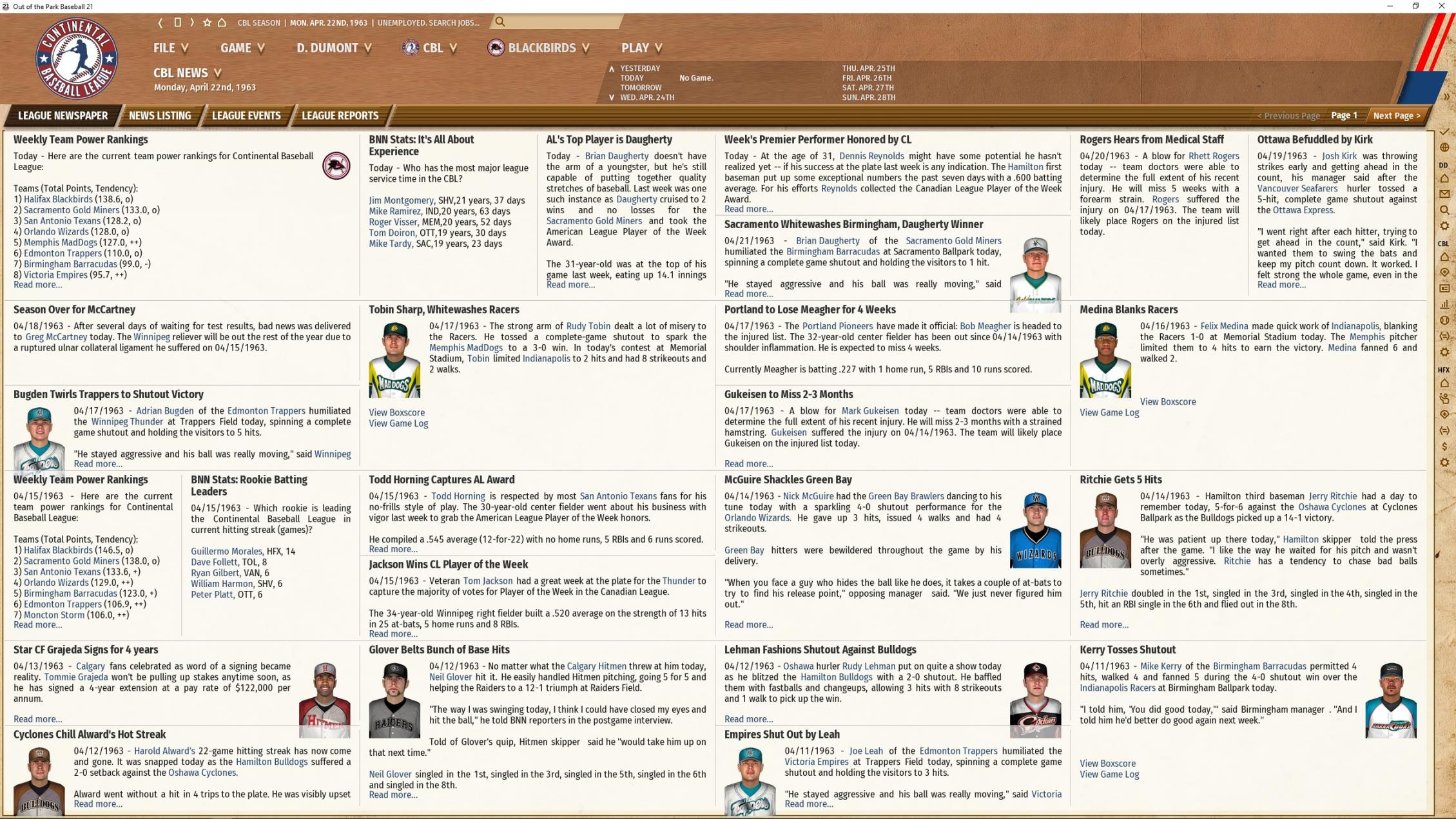Screen dimensions: 1456x819
Task: Click the Next Page button
Action: (1396, 116)
